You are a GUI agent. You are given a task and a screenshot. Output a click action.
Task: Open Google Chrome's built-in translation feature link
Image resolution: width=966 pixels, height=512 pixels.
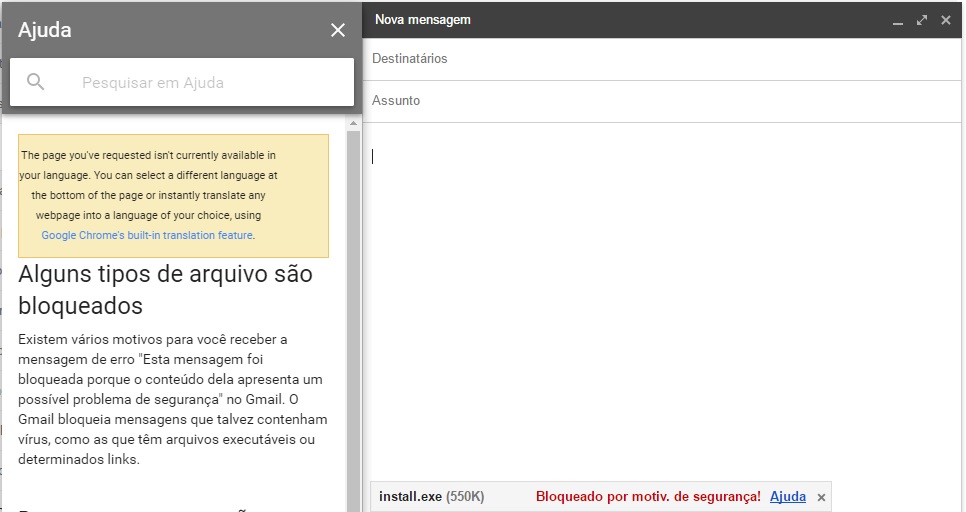147,236
